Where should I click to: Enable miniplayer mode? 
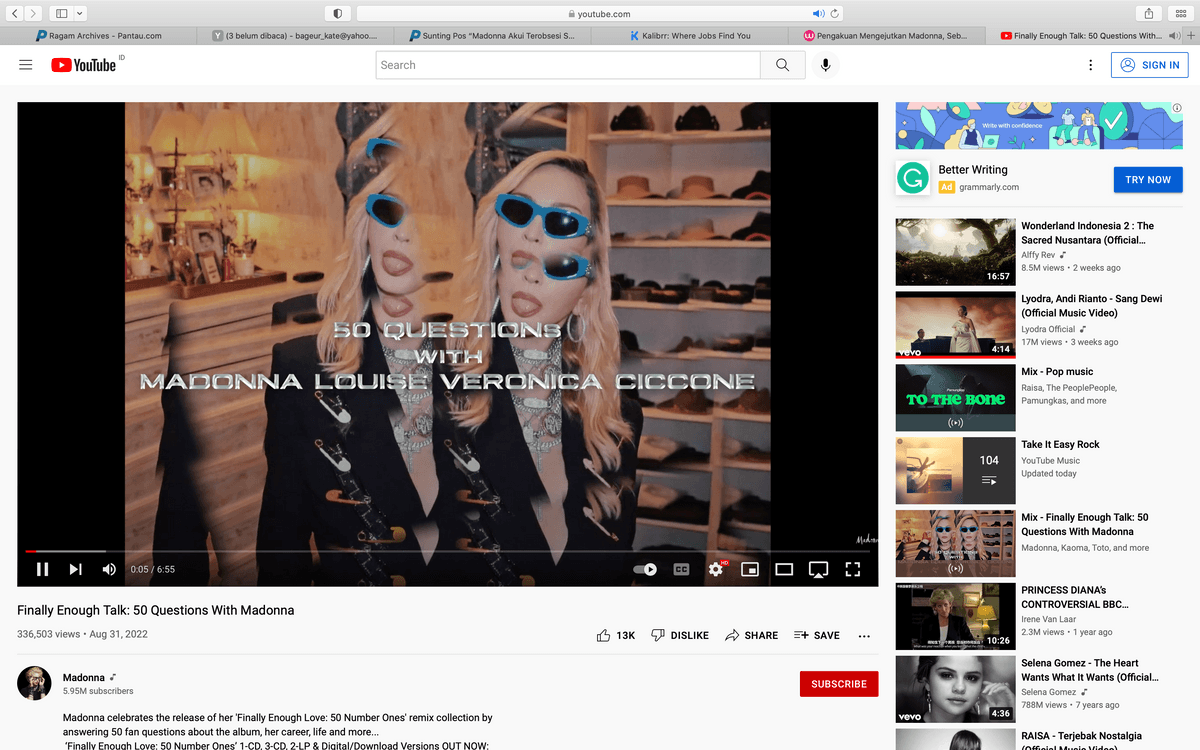pos(750,569)
